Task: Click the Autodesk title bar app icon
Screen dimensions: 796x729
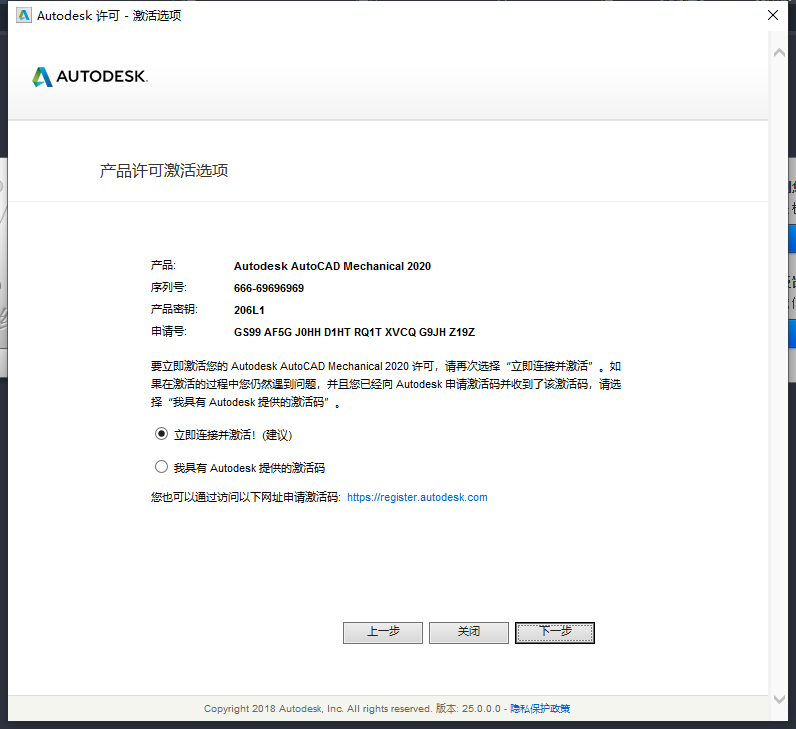Action: click(x=23, y=16)
